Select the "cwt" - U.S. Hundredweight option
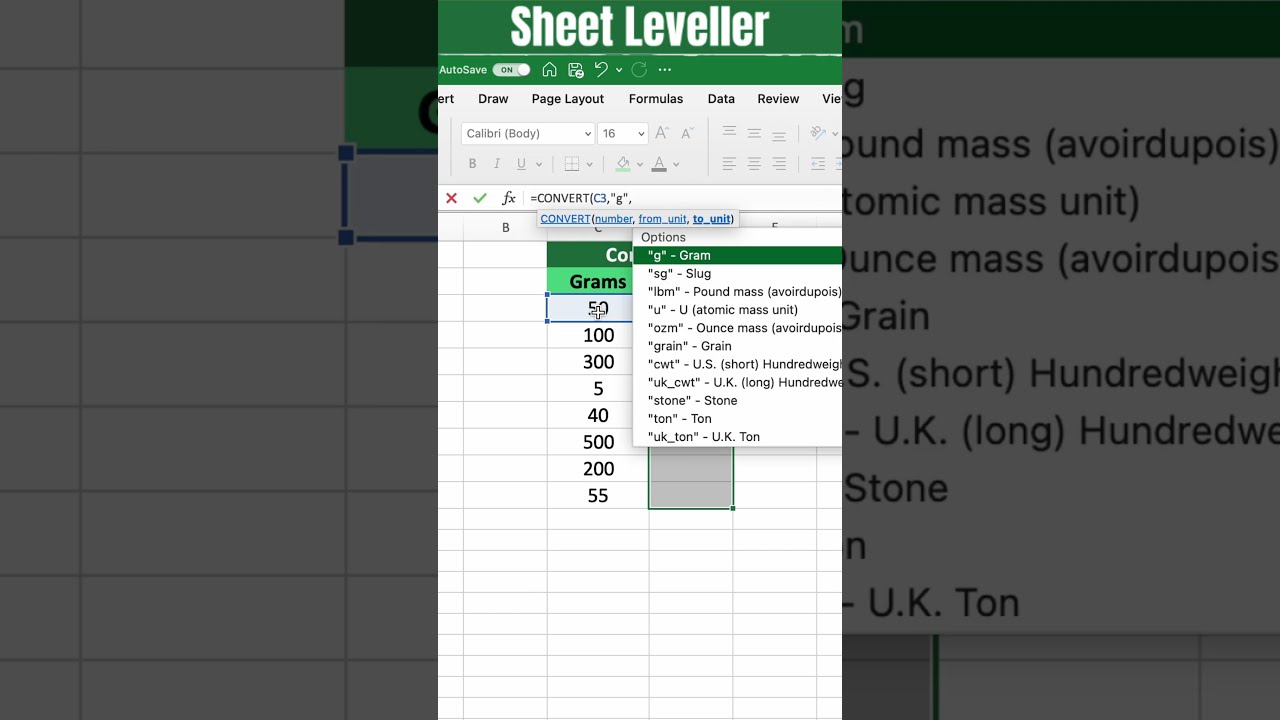This screenshot has height=720, width=1280. pyautogui.click(x=738, y=364)
